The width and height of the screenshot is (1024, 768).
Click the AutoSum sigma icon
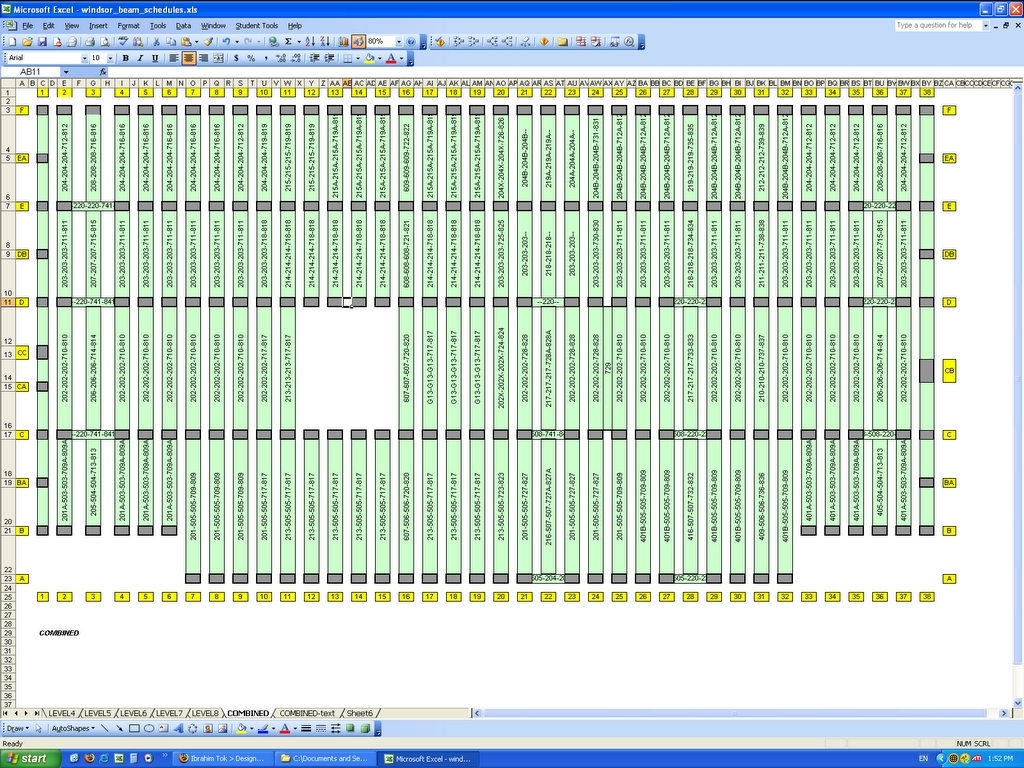point(288,42)
